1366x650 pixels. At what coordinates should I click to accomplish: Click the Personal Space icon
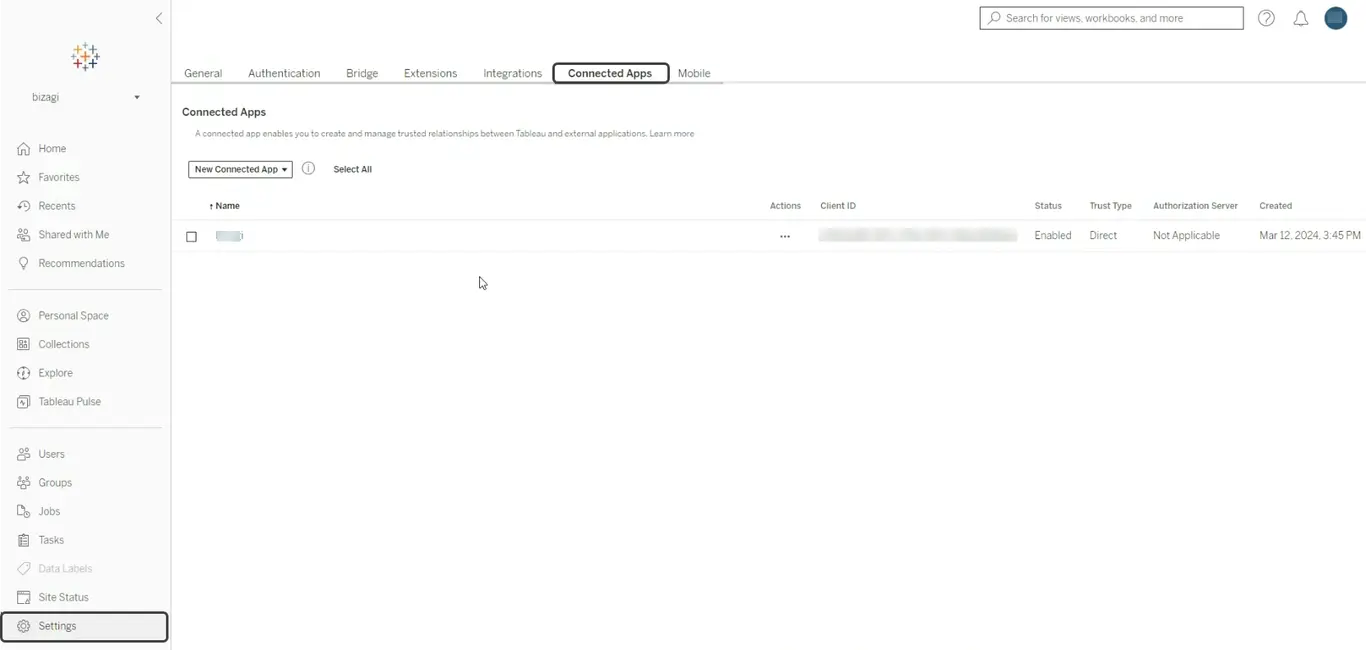click(24, 316)
